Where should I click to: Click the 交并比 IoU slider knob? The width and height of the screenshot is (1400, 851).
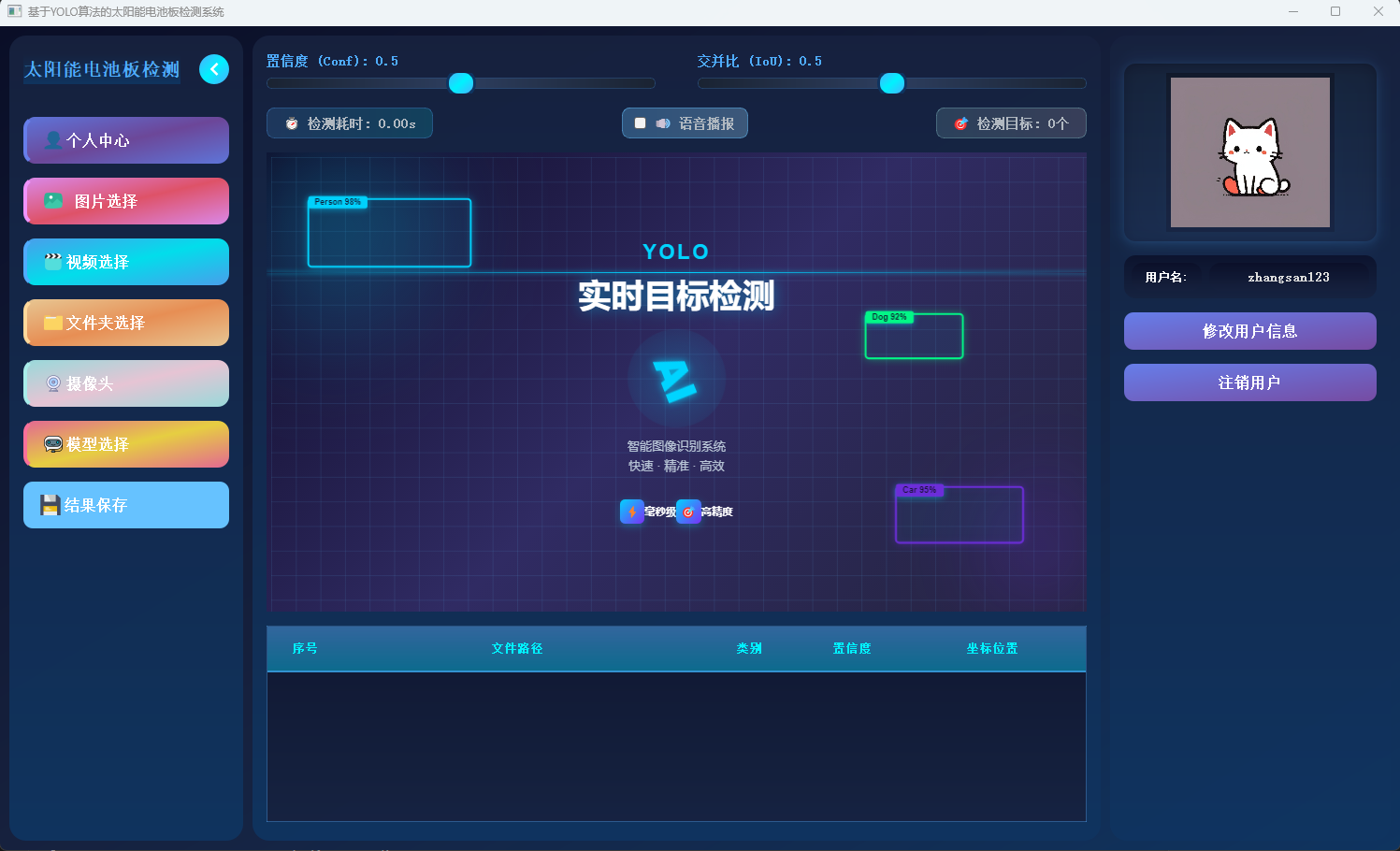pyautogui.click(x=892, y=83)
